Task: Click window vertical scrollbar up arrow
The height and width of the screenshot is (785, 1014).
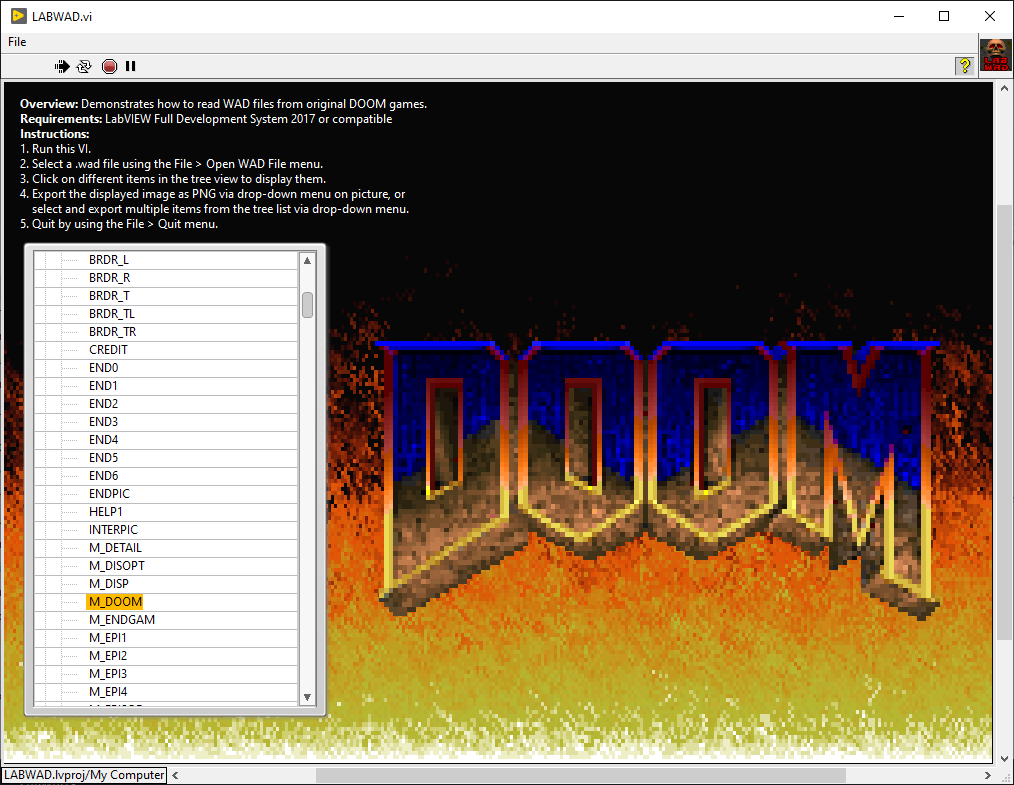Action: [x=1004, y=88]
